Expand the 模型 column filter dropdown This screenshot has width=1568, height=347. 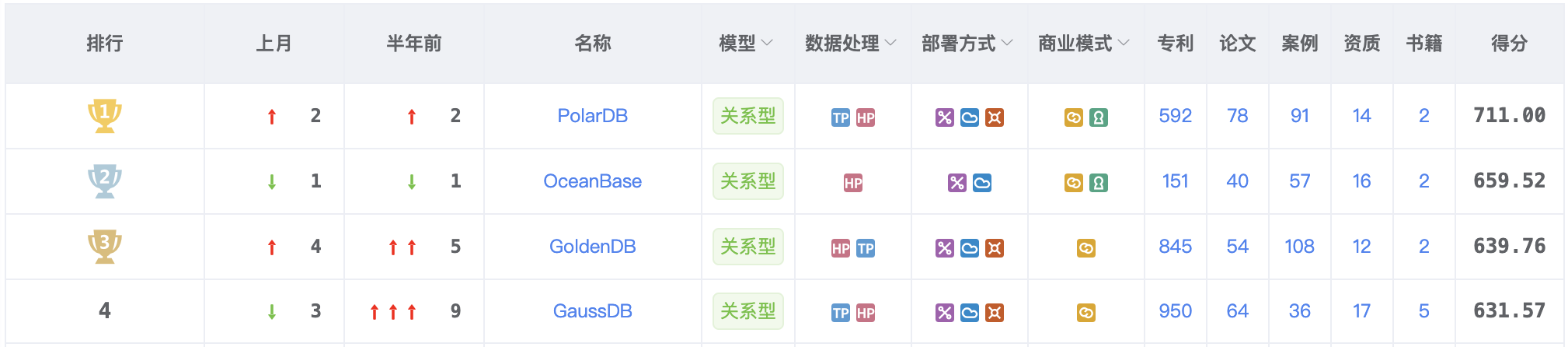(768, 43)
